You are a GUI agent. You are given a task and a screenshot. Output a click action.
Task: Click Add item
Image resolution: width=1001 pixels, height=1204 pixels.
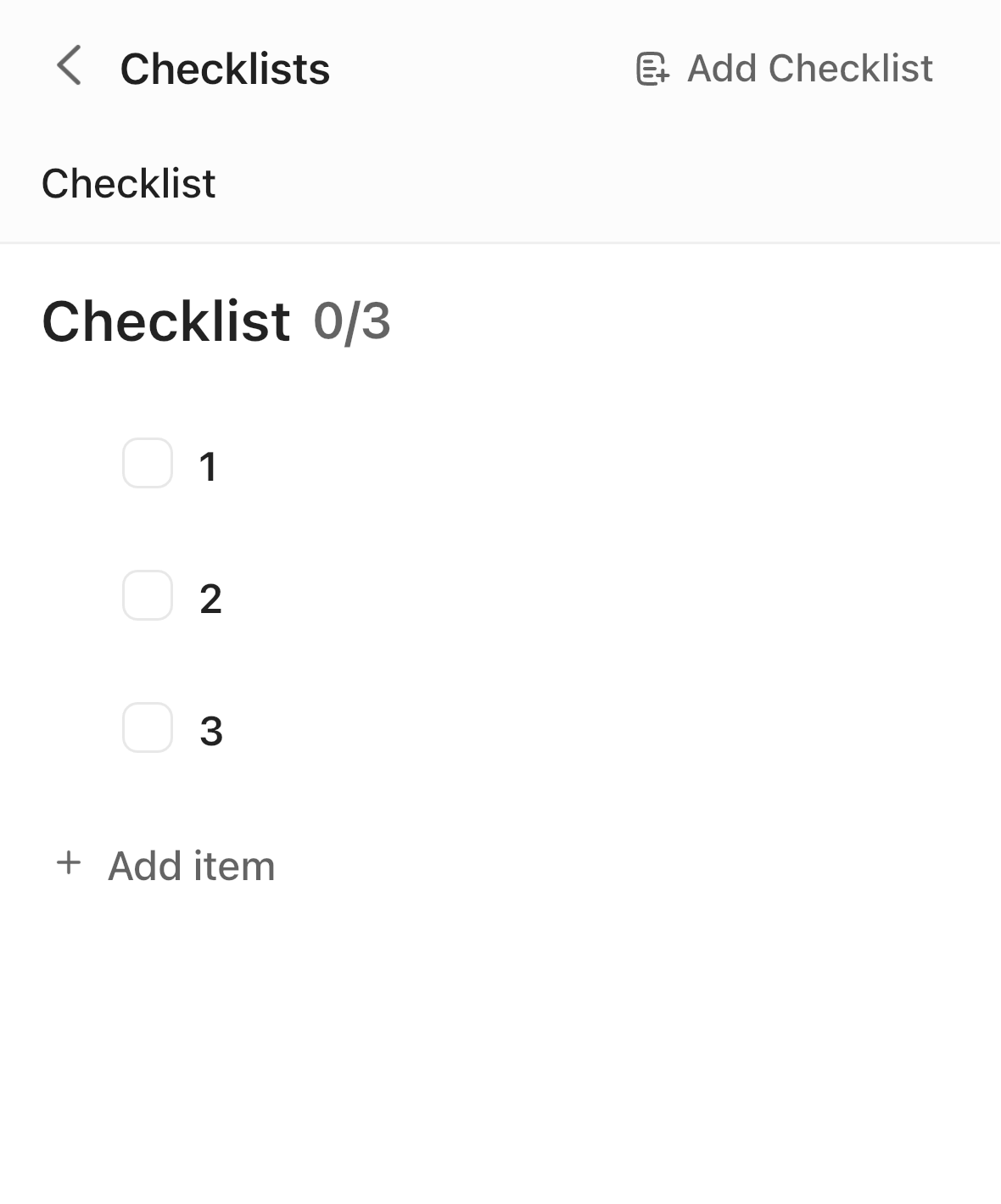pyautogui.click(x=191, y=865)
